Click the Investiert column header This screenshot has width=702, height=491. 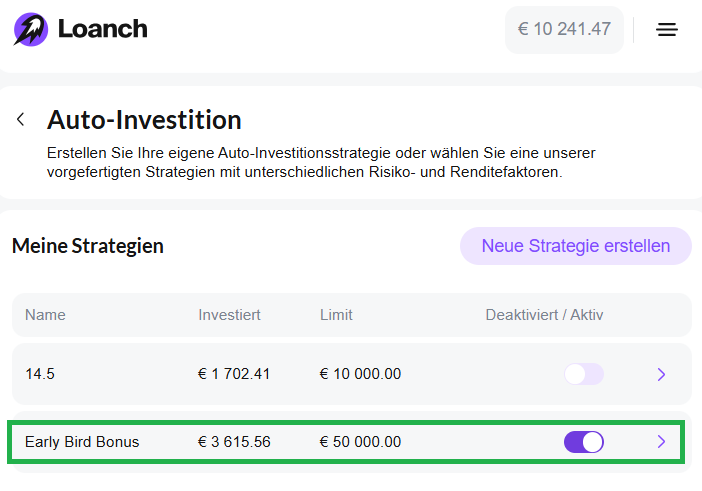[229, 315]
